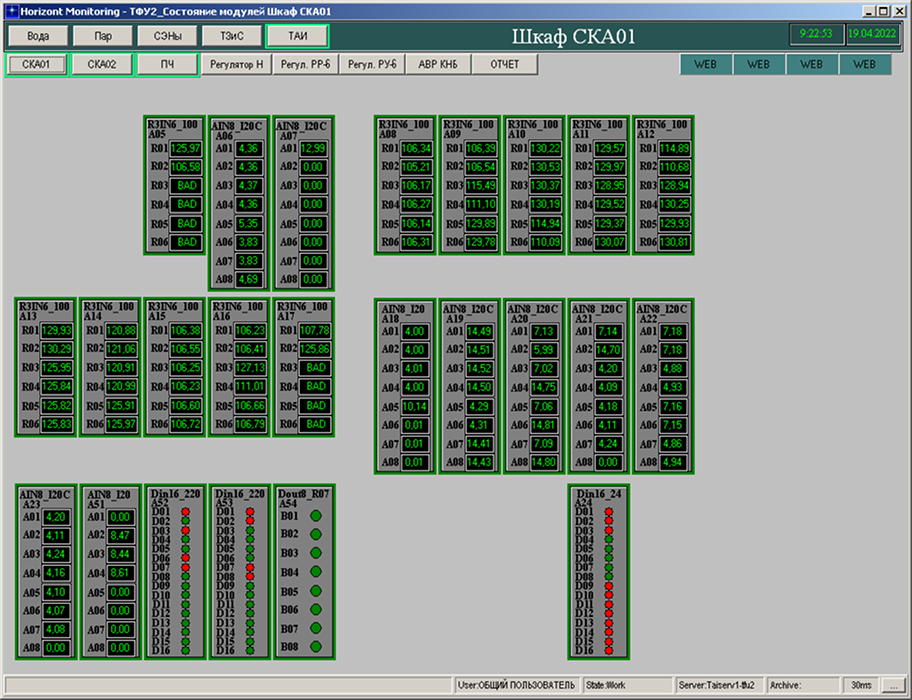Click the B04 indicator in module A54

(316, 572)
